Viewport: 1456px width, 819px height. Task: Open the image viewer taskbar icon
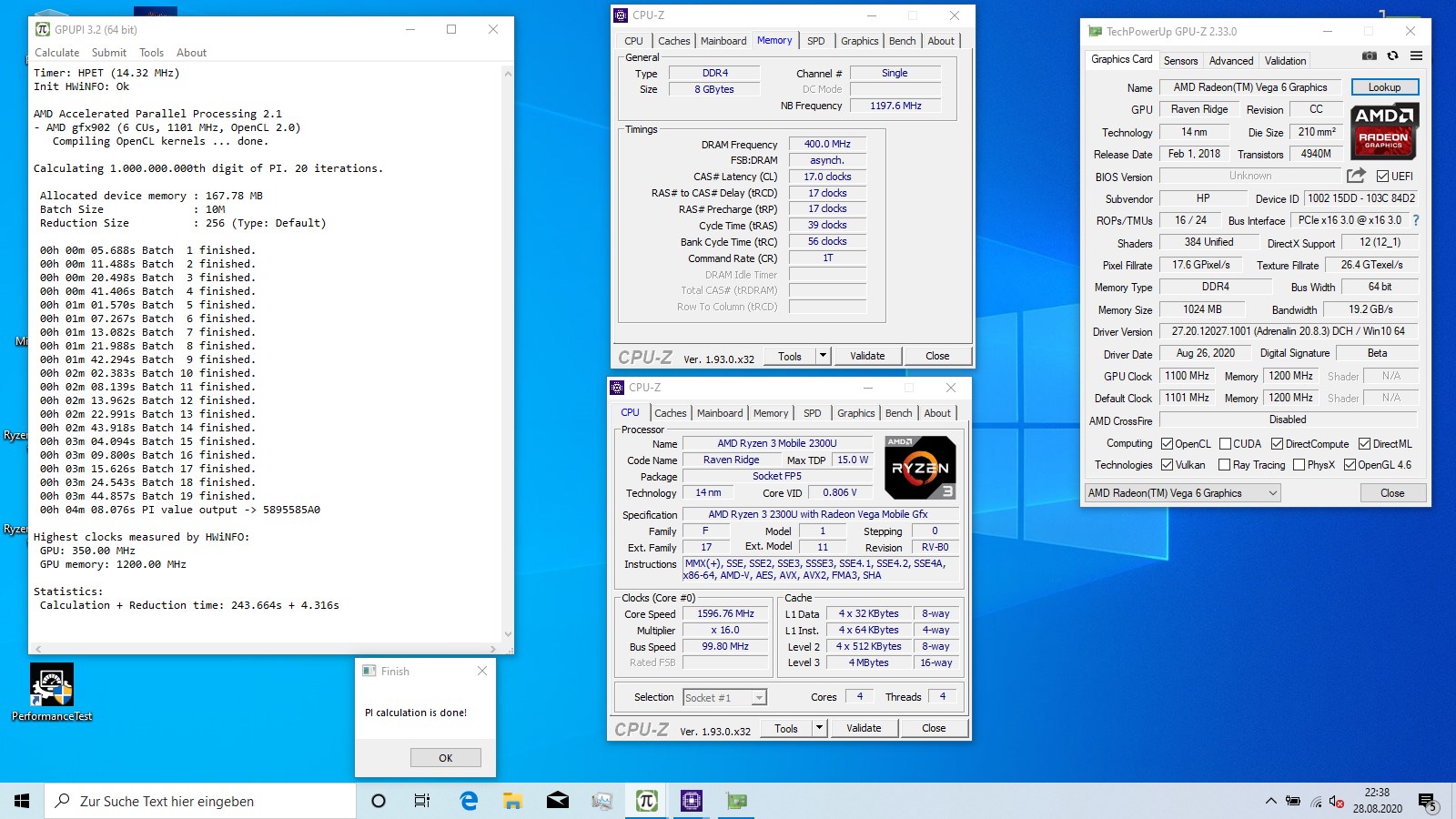click(602, 801)
